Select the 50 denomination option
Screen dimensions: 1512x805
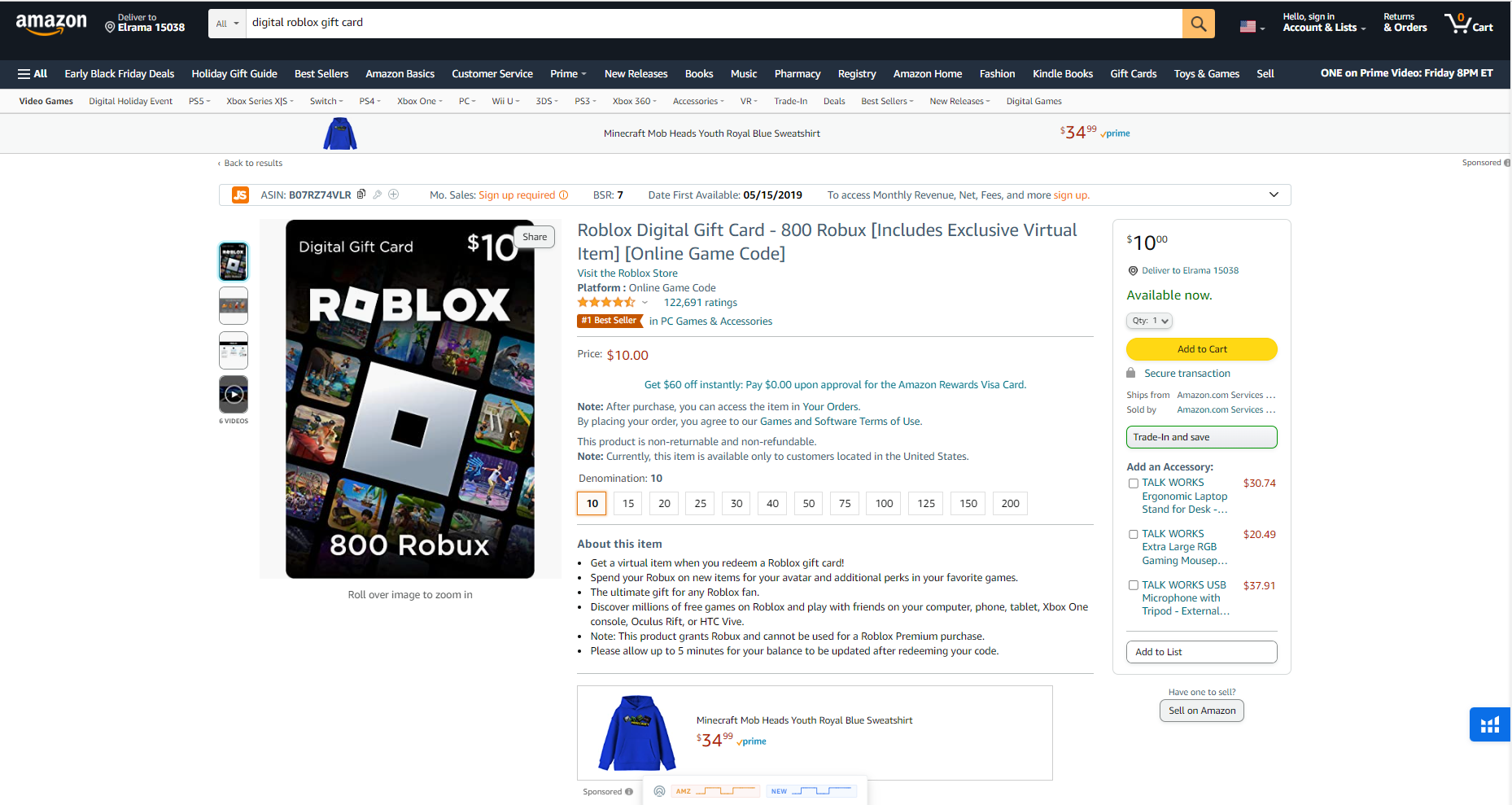[809, 504]
